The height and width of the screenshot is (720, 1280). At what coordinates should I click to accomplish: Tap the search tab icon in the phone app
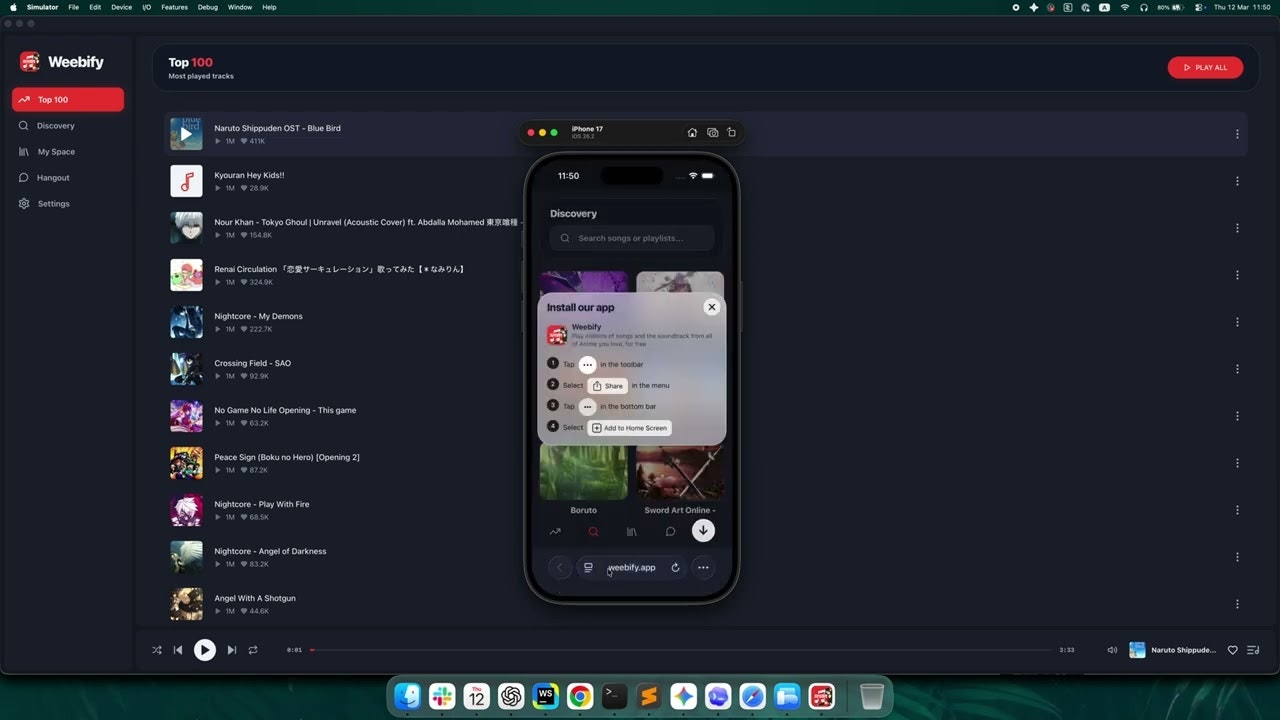(593, 532)
